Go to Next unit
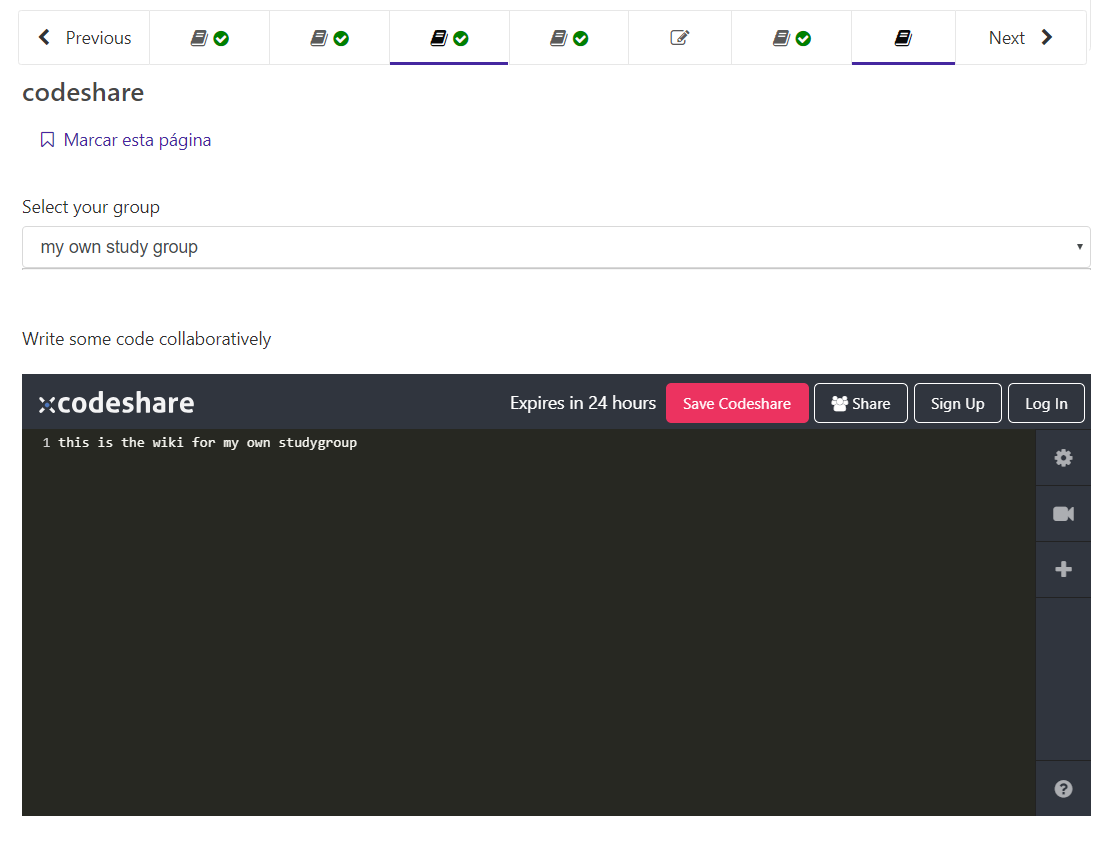1113x857 pixels. [1020, 38]
